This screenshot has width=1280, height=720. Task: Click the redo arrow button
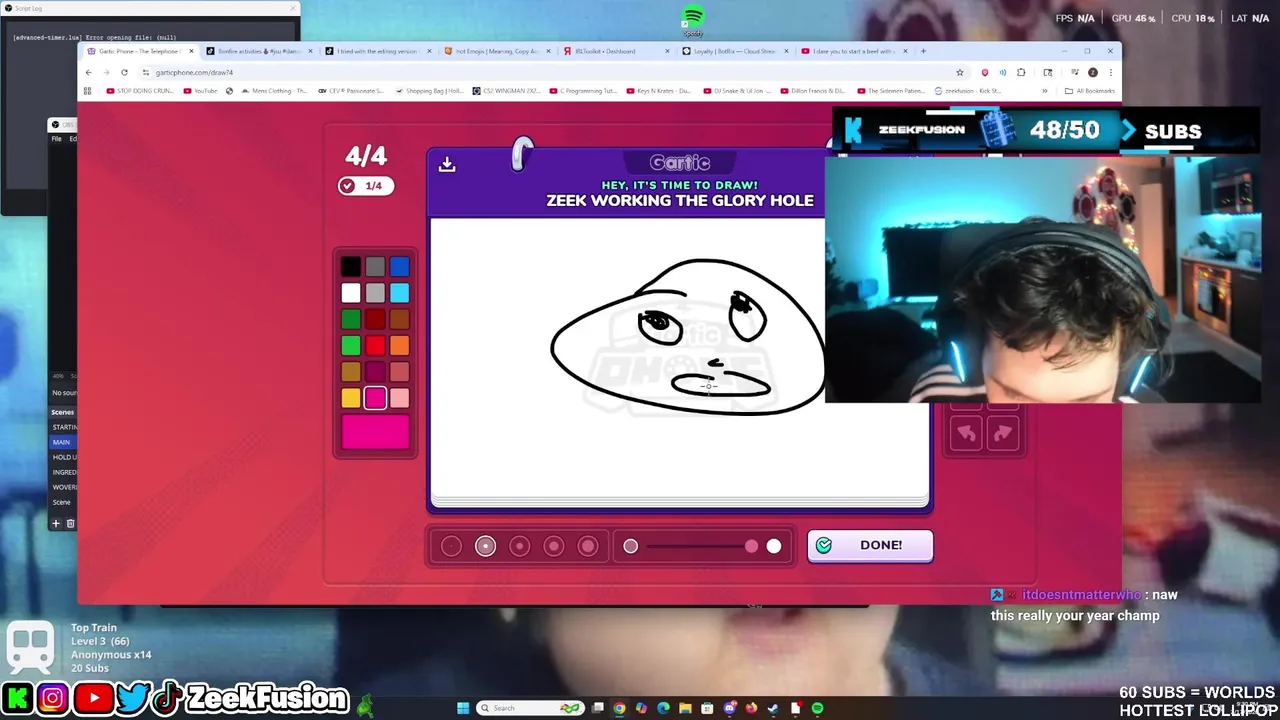[1003, 433]
